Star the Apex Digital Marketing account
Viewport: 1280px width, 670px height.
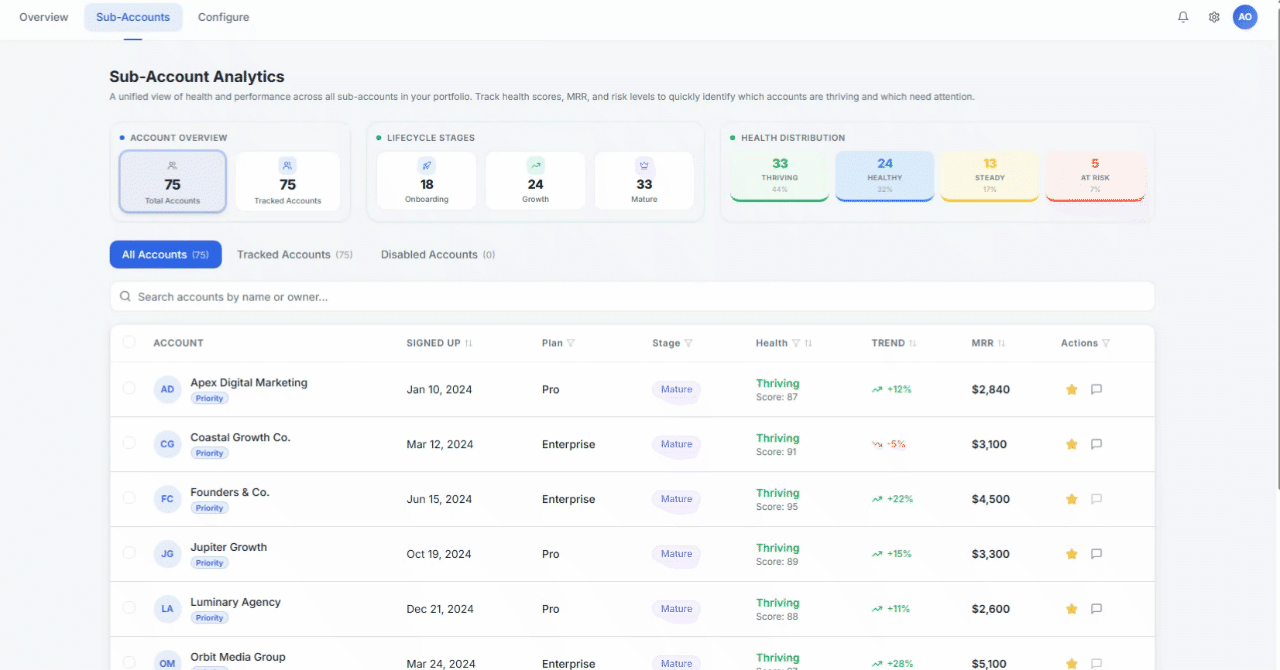point(1072,389)
